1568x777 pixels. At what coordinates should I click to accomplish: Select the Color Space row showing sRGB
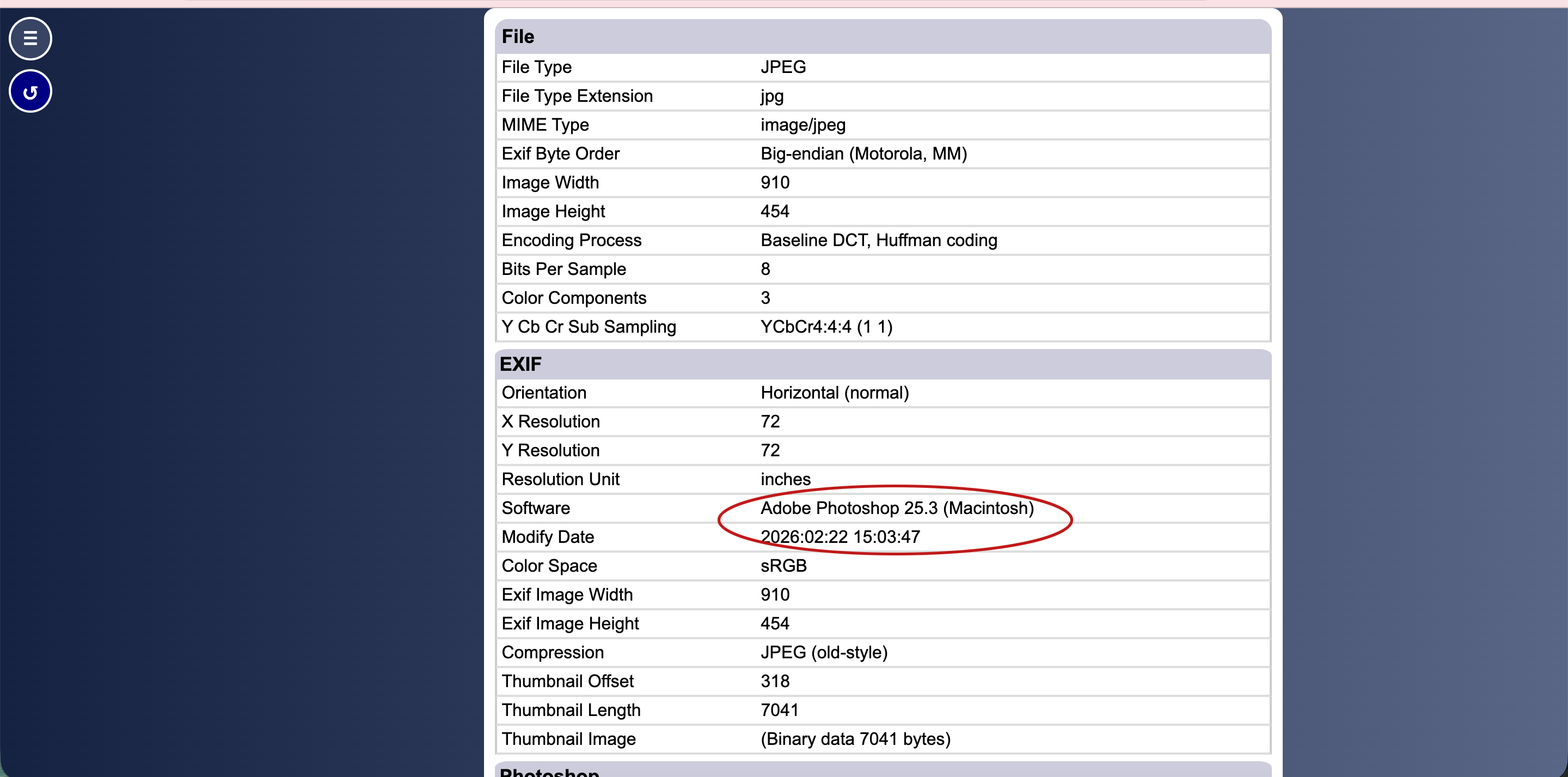tap(783, 566)
